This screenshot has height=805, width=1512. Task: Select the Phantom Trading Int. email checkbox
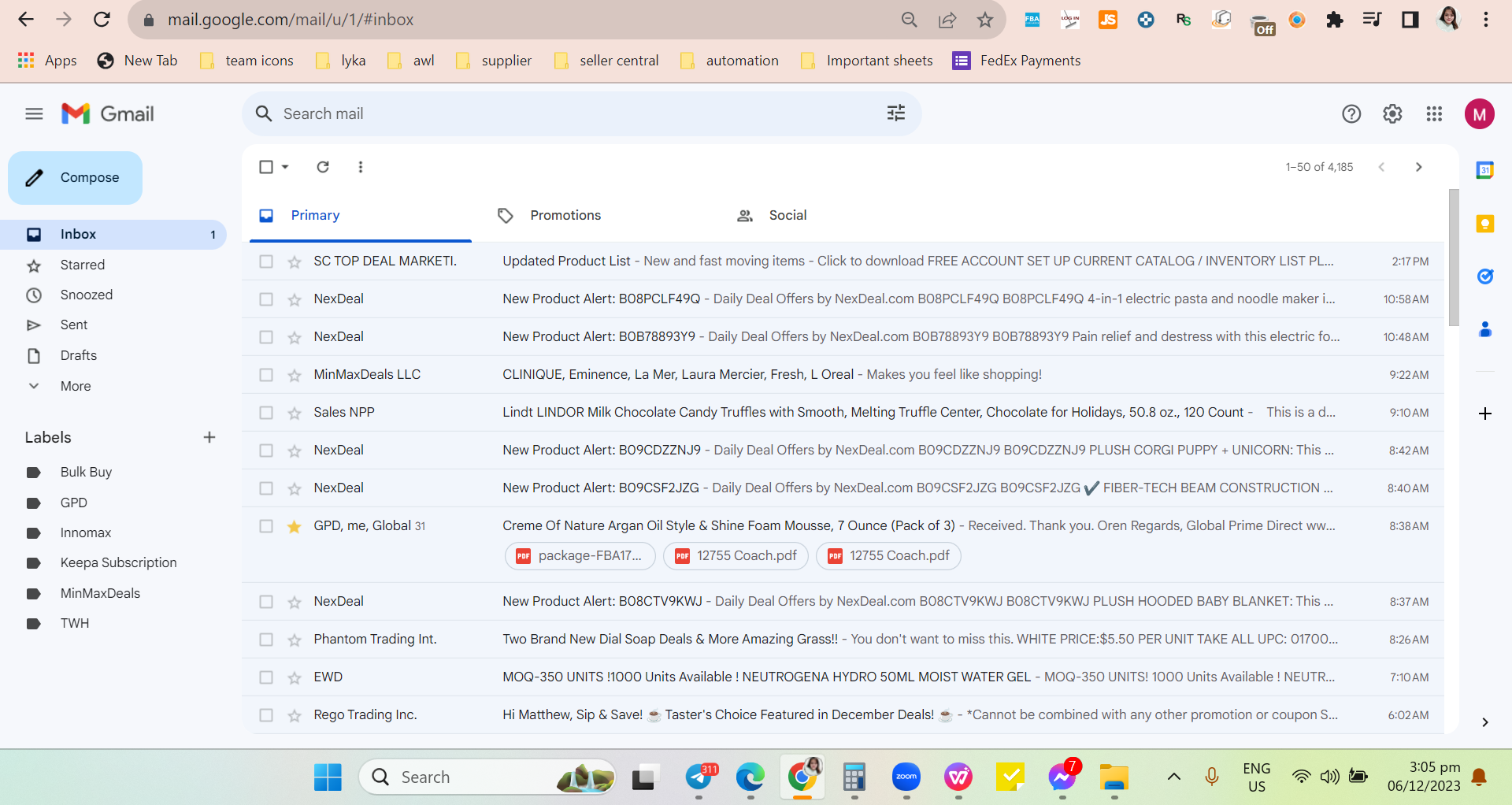click(x=266, y=640)
